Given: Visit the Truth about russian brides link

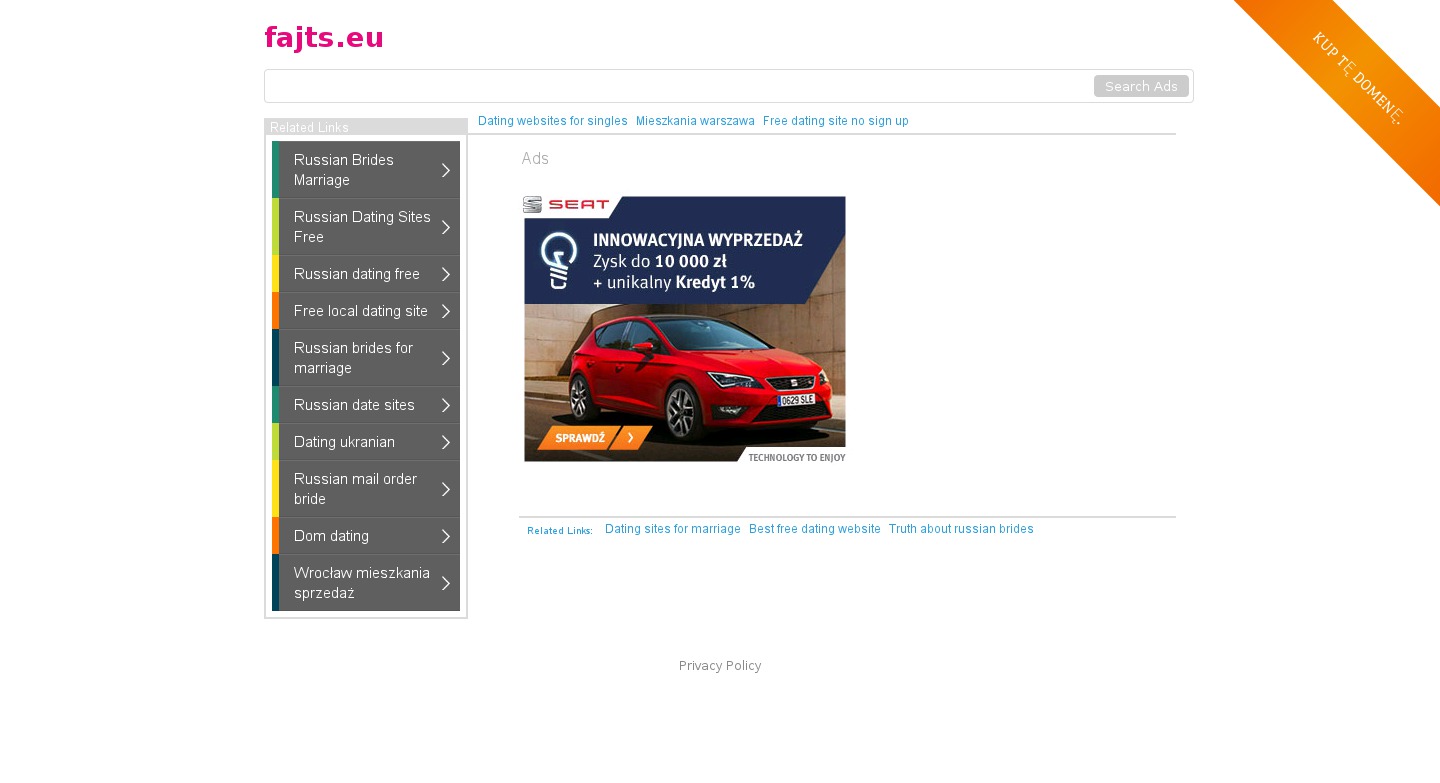Looking at the screenshot, I should pyautogui.click(x=960, y=529).
